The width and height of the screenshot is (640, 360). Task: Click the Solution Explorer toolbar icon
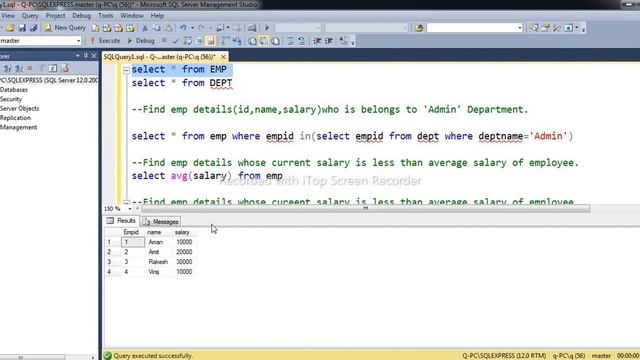coord(533,28)
